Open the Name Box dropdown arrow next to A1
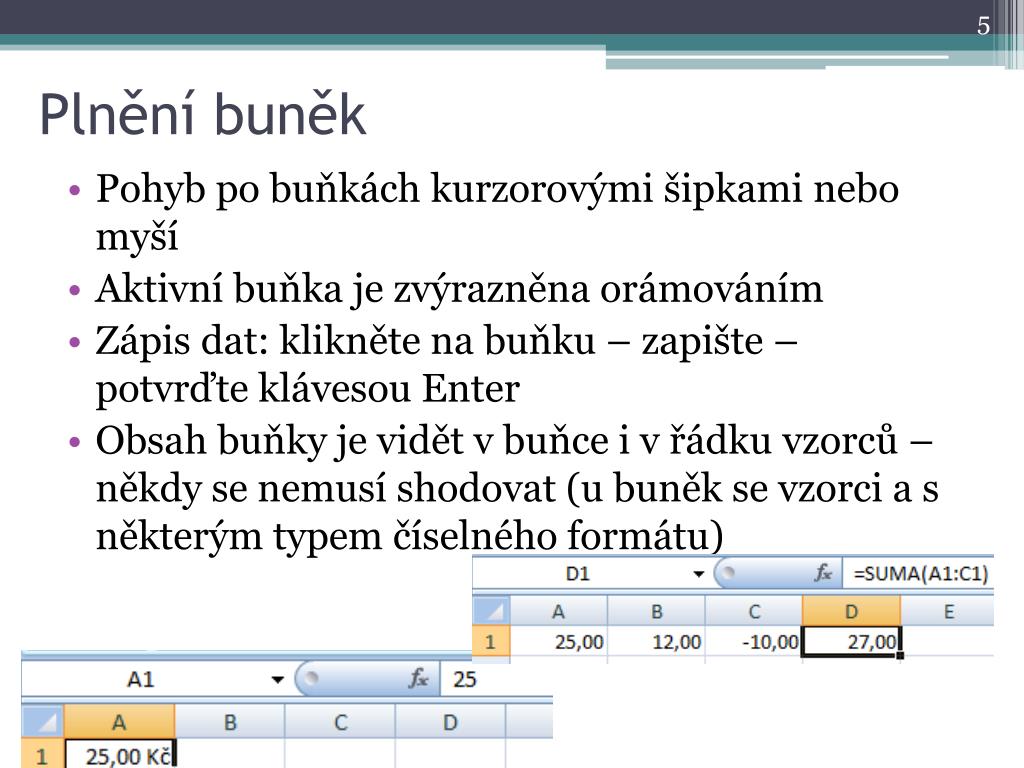 point(278,680)
